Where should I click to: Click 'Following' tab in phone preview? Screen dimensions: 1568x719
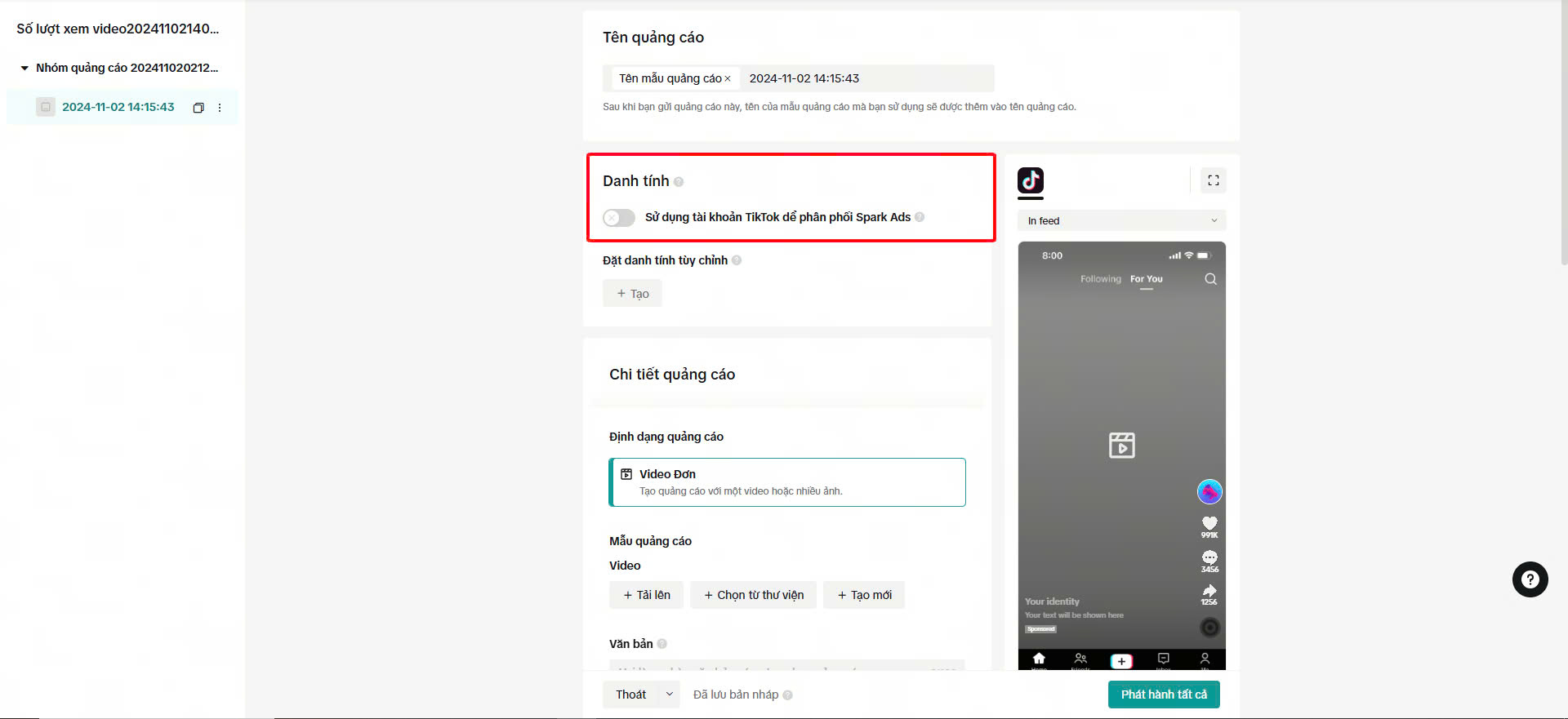point(1101,279)
